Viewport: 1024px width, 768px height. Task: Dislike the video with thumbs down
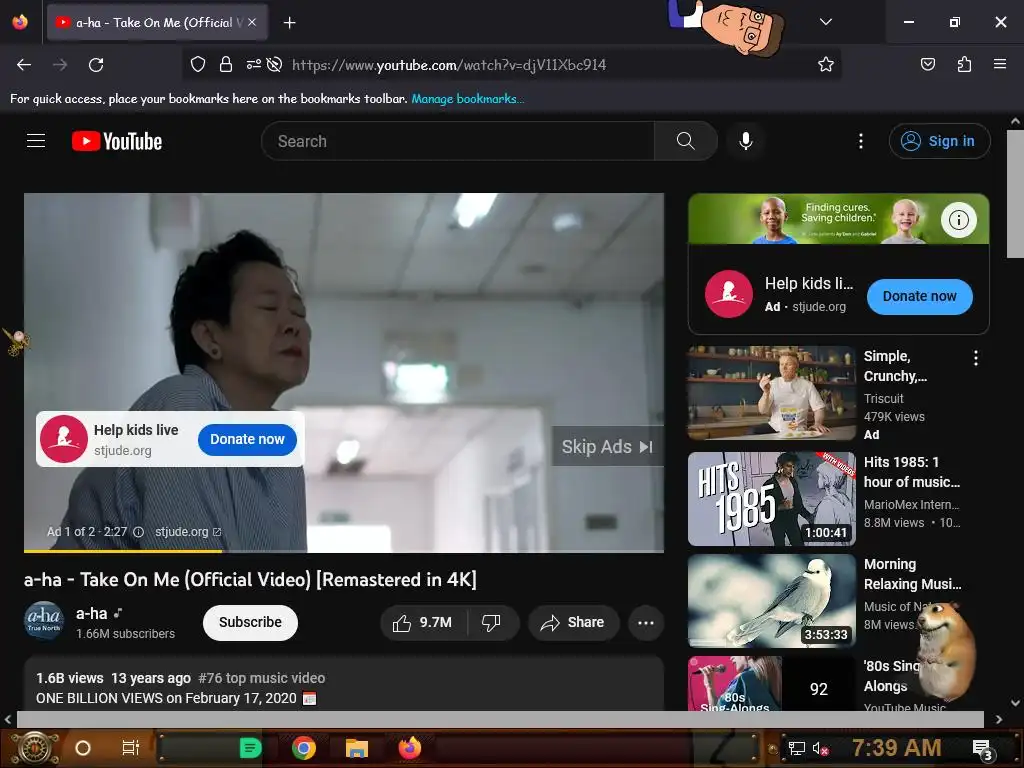(491, 623)
